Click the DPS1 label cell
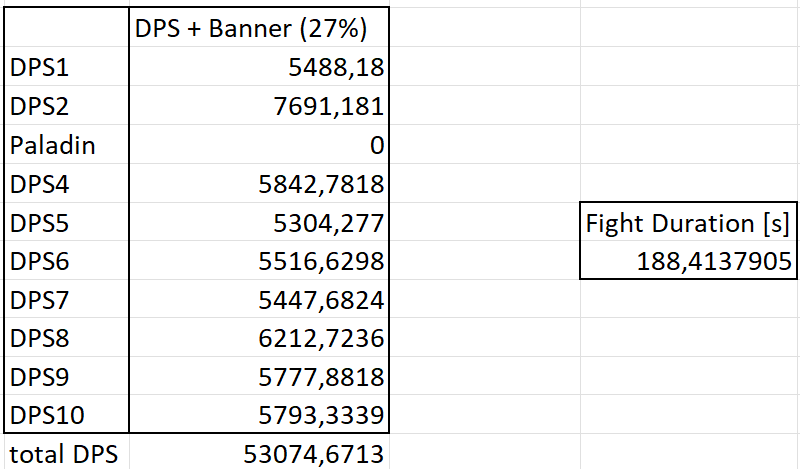The width and height of the screenshot is (800, 469). (x=66, y=68)
